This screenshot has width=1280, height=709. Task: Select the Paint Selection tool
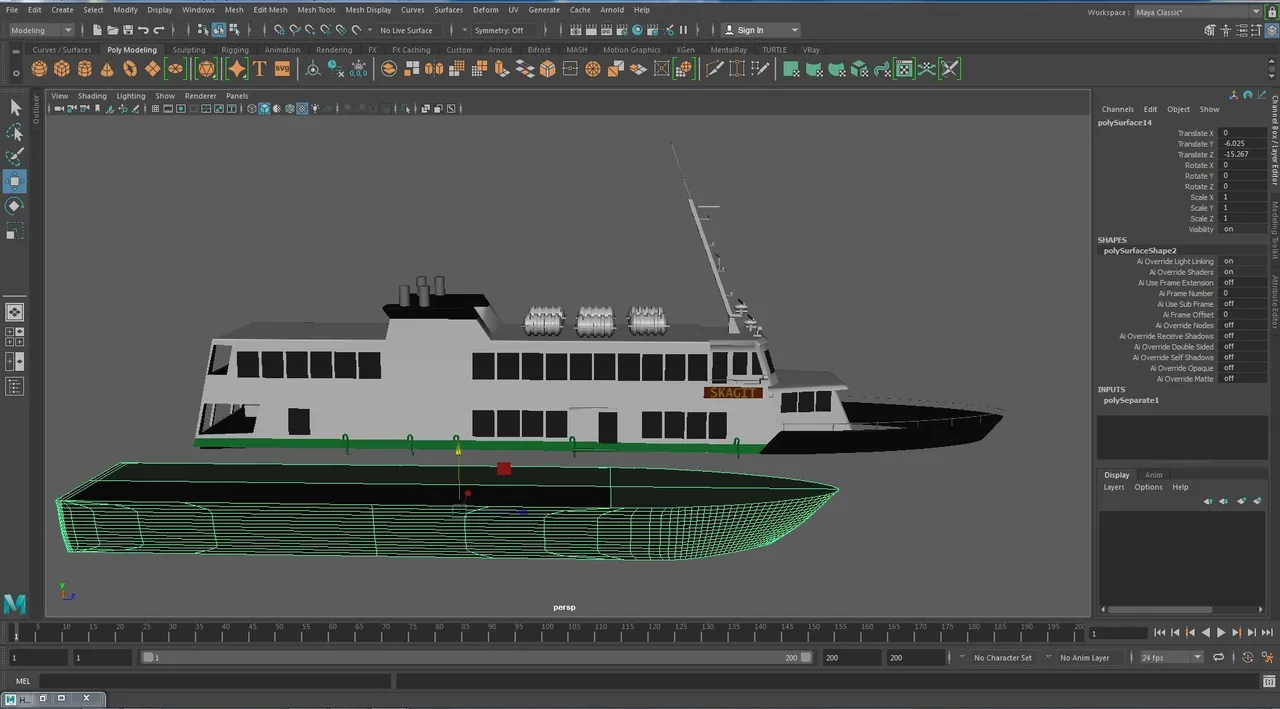pos(15,156)
